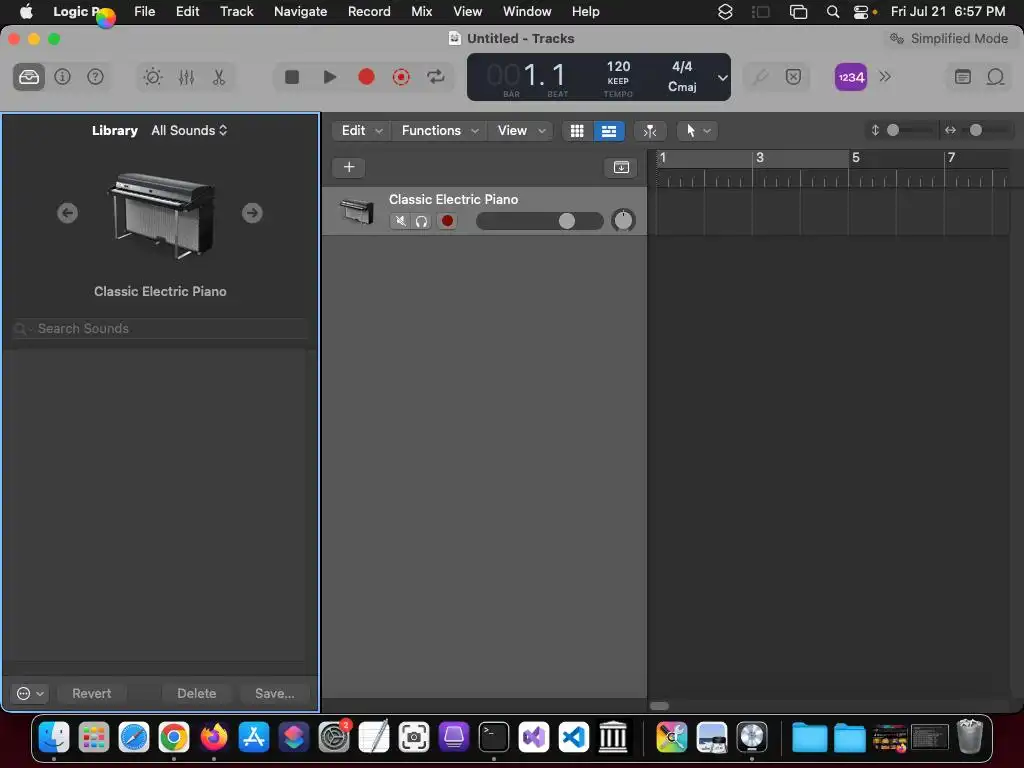1024x768 pixels.
Task: Open the Window menu
Action: pyautogui.click(x=527, y=11)
